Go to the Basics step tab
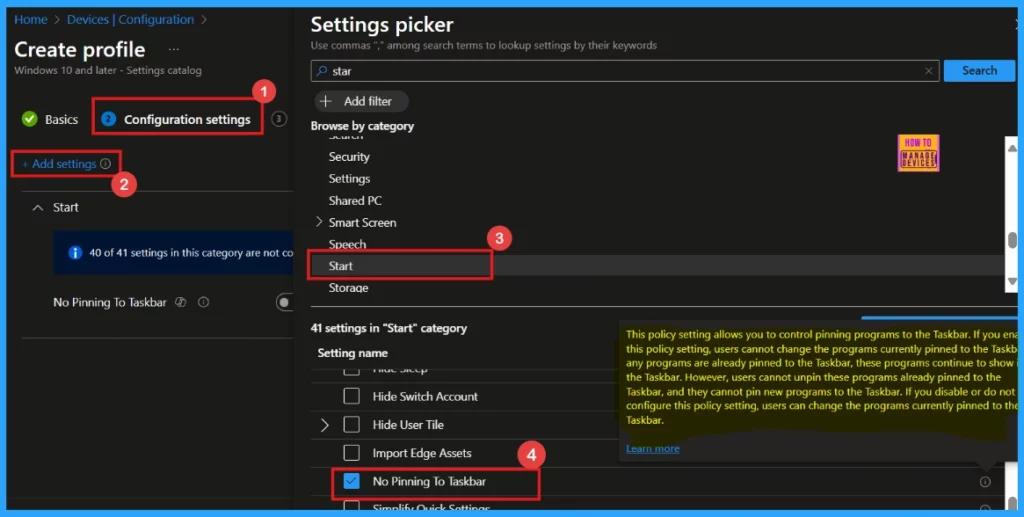The width and height of the screenshot is (1024, 517). point(50,119)
